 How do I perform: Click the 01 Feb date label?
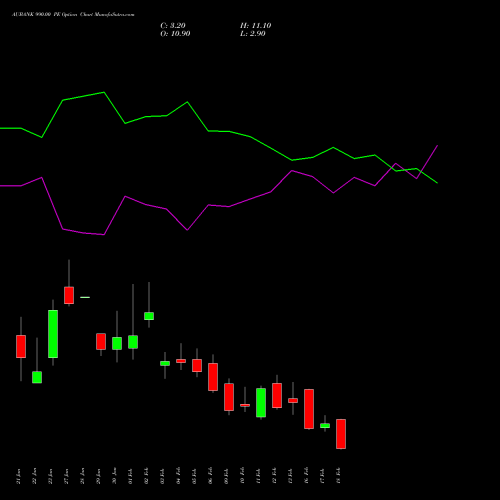(131, 476)
